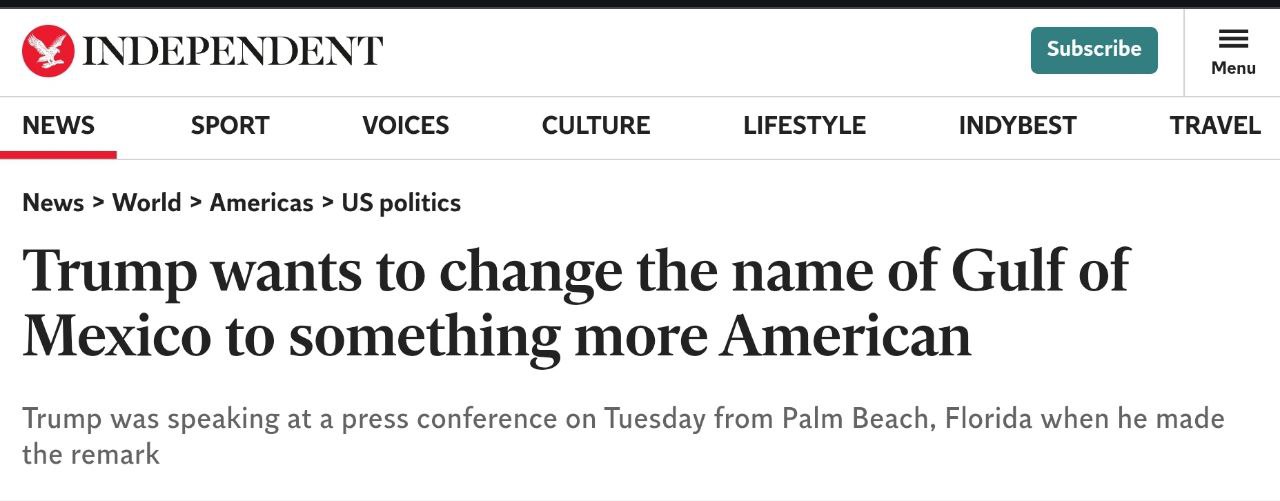
Task: Switch to the News tab
Action: (x=58, y=126)
